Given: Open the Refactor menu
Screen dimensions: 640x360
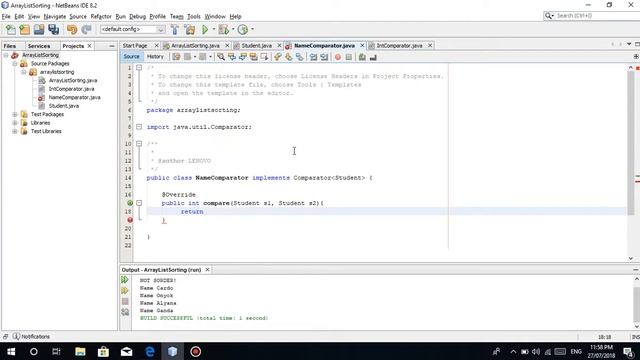Looking at the screenshot, I should (101, 16).
